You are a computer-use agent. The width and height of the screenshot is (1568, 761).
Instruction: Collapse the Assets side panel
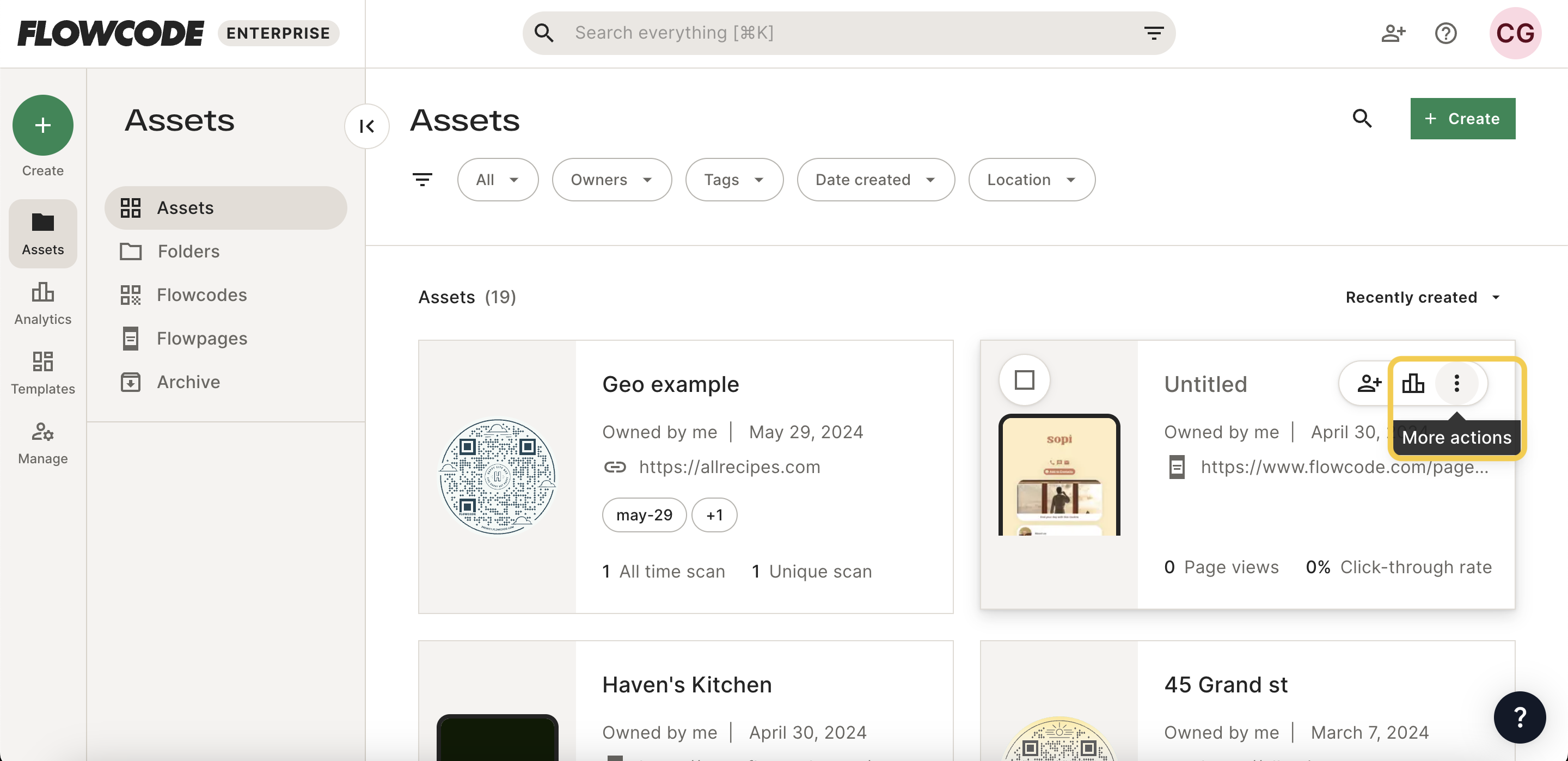(x=367, y=126)
